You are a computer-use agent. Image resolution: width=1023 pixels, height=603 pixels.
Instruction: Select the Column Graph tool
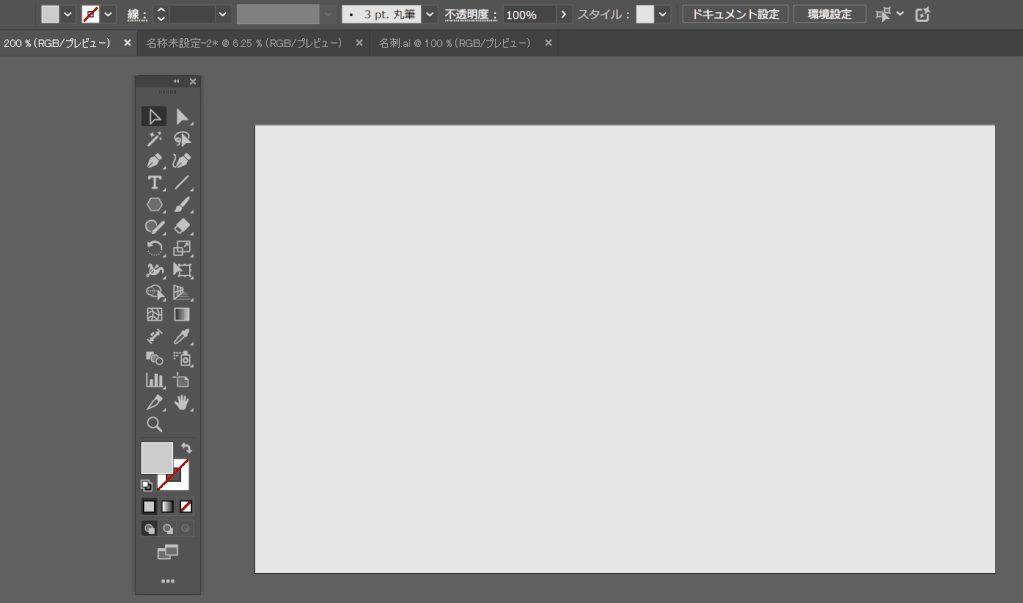(x=154, y=380)
